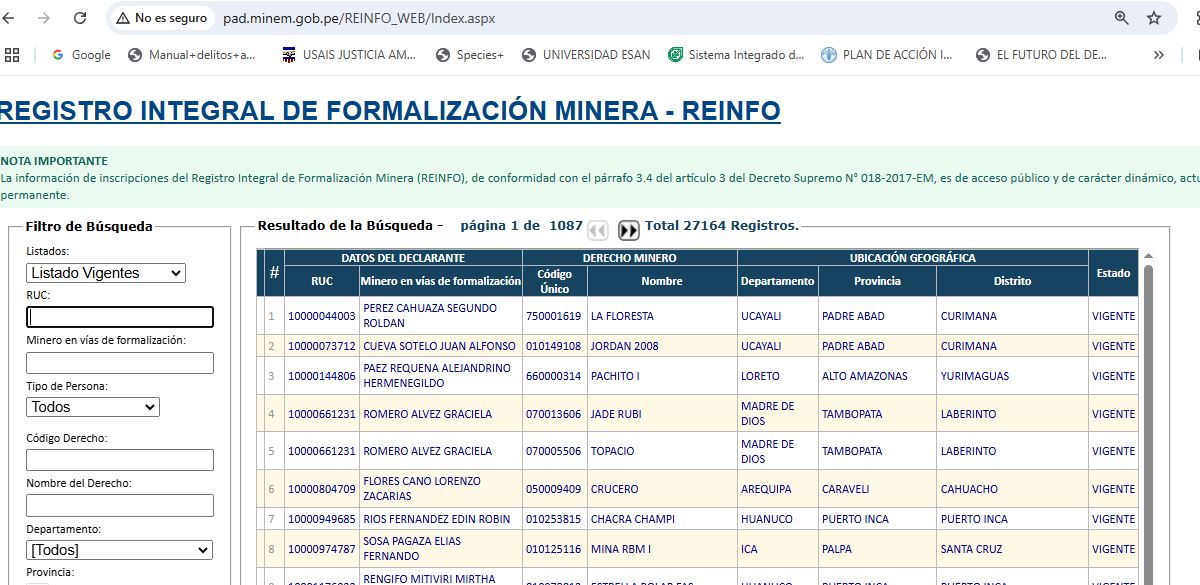Click PACHITO I mining right name
Viewport: 1200px width, 585px height.
coord(615,376)
